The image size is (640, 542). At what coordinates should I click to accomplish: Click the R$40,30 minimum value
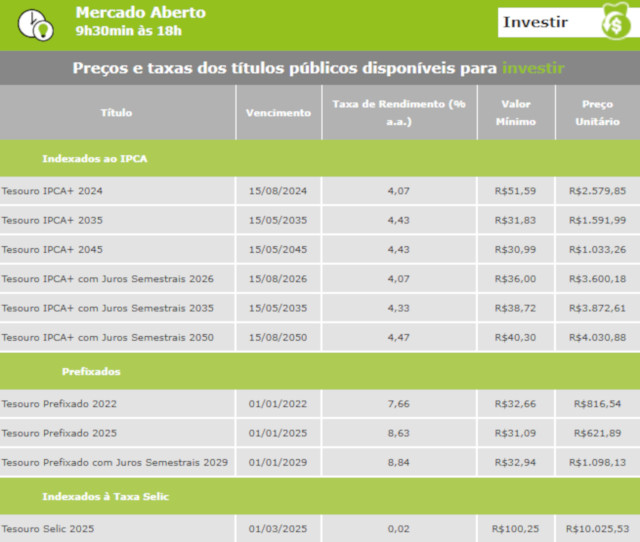point(515,338)
